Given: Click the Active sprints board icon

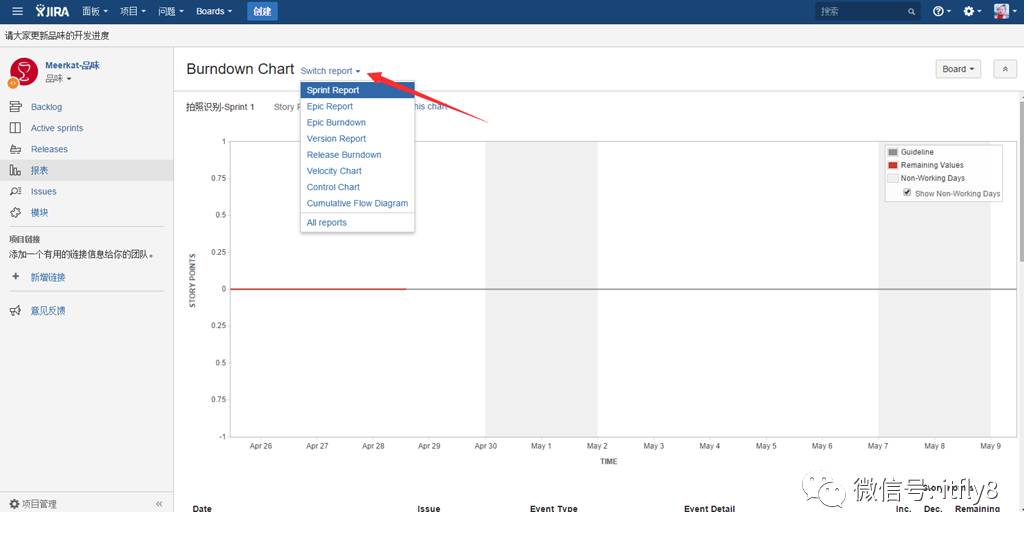Looking at the screenshot, I should point(16,128).
